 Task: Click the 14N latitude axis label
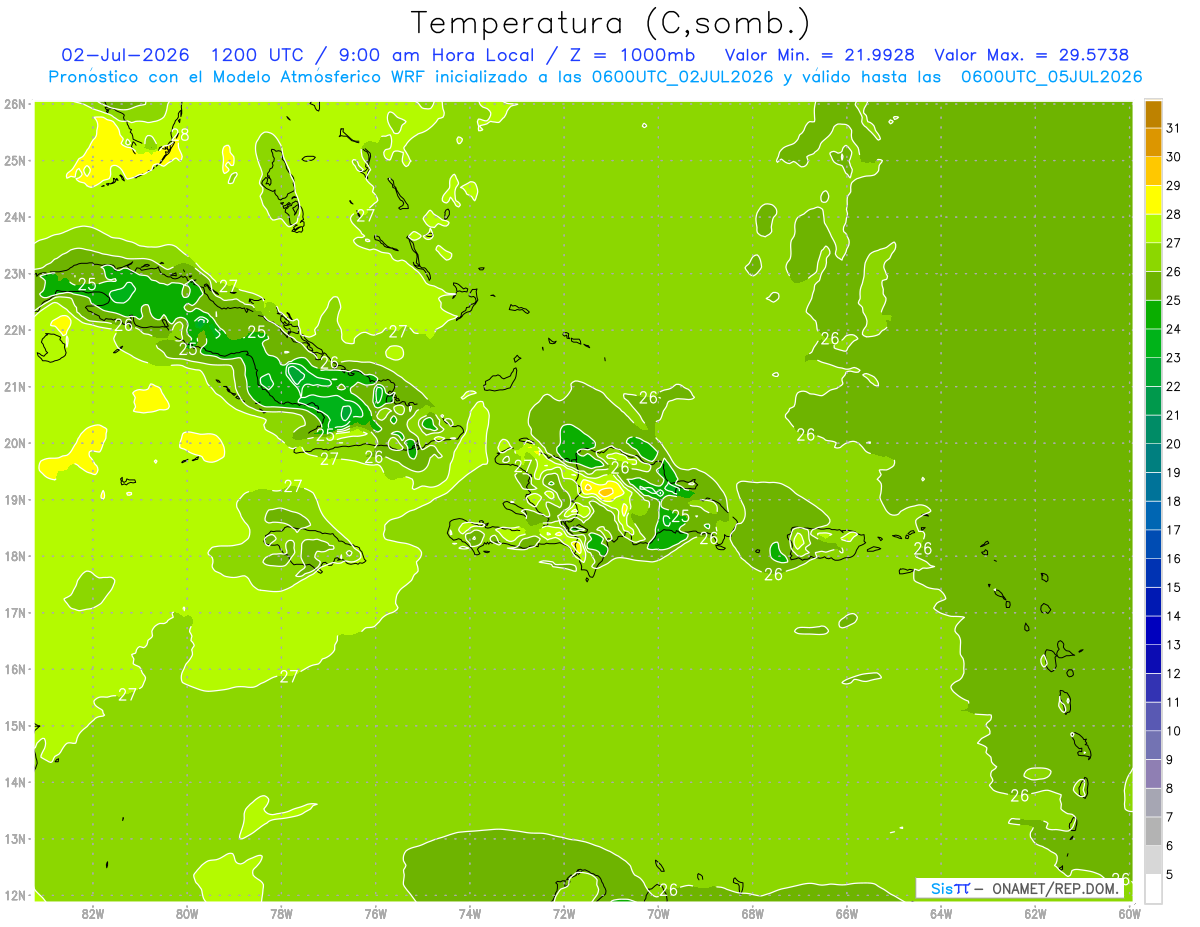15,782
